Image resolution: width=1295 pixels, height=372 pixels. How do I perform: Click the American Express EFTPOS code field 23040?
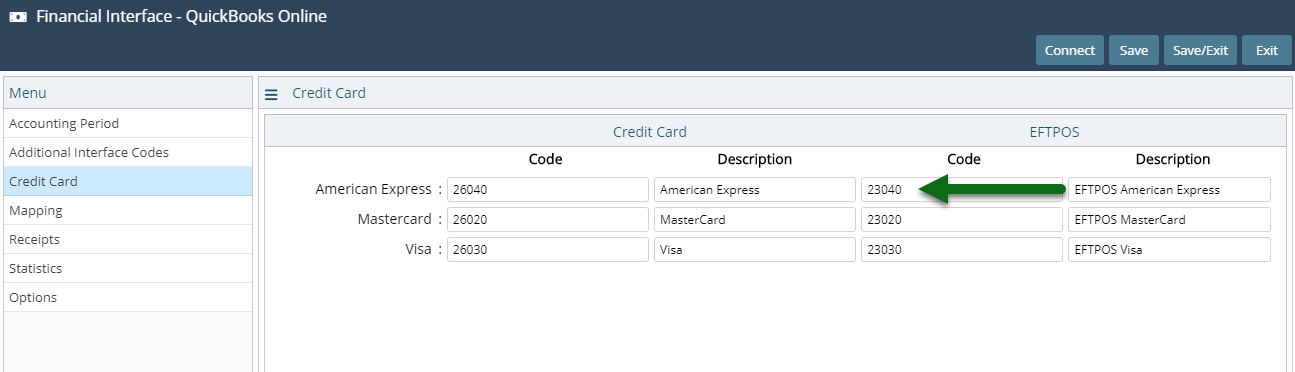(x=962, y=189)
